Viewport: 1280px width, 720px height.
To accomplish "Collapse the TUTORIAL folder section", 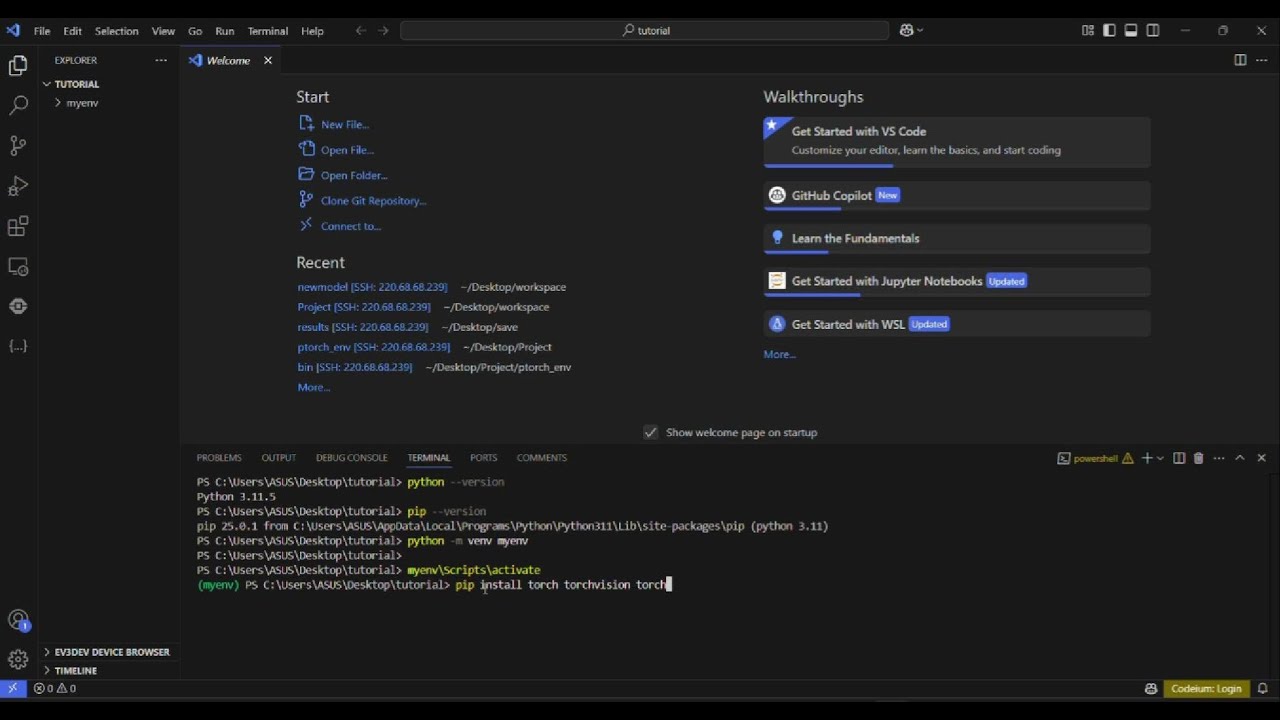I will click(x=77, y=84).
